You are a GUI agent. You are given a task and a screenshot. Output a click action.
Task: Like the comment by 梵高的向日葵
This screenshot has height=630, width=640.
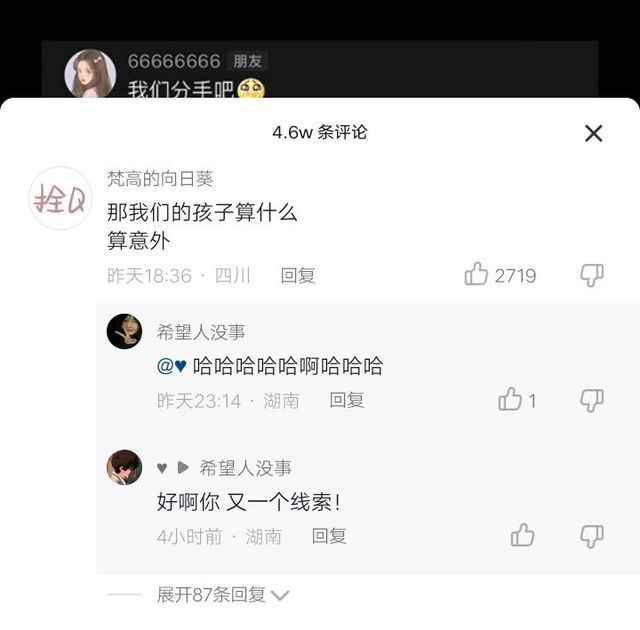point(477,275)
